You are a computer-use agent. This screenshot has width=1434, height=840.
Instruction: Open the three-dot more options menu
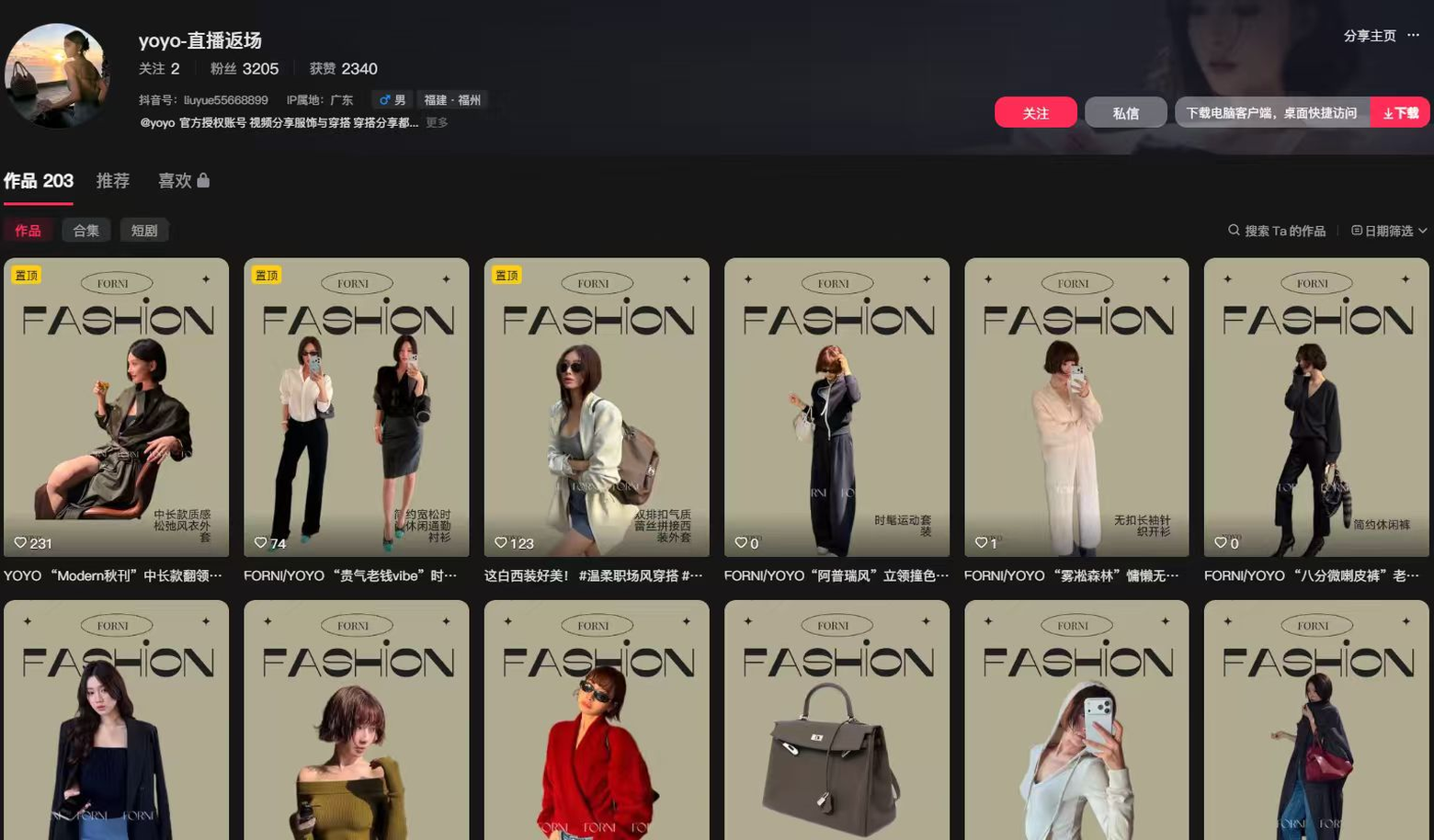pyautogui.click(x=1413, y=35)
